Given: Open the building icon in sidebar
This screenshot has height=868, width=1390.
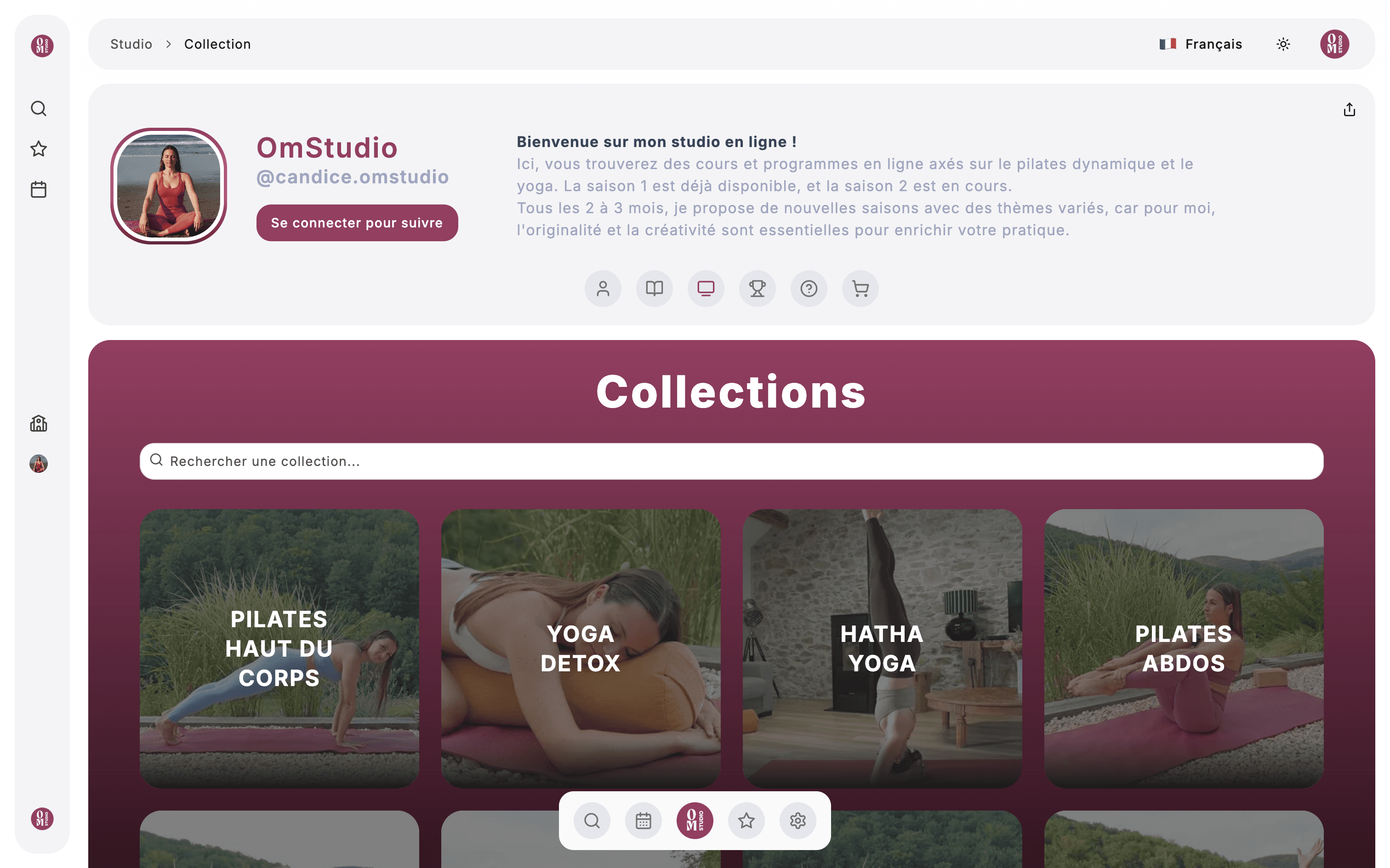Looking at the screenshot, I should coord(39,424).
